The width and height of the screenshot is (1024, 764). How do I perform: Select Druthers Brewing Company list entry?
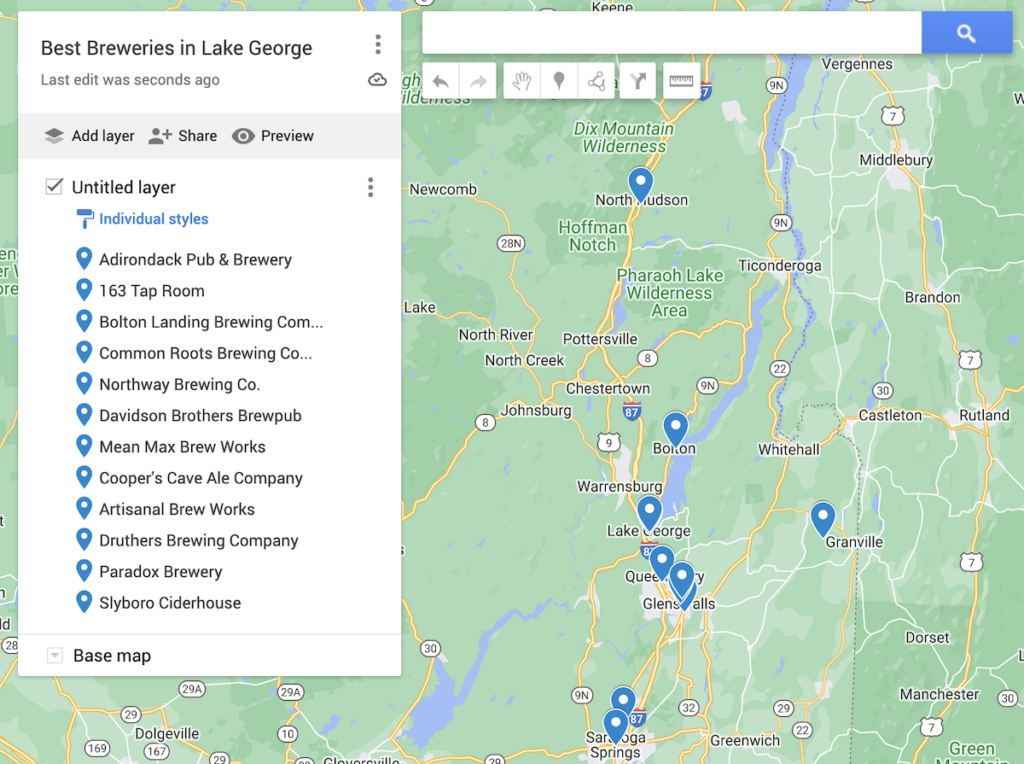click(199, 540)
